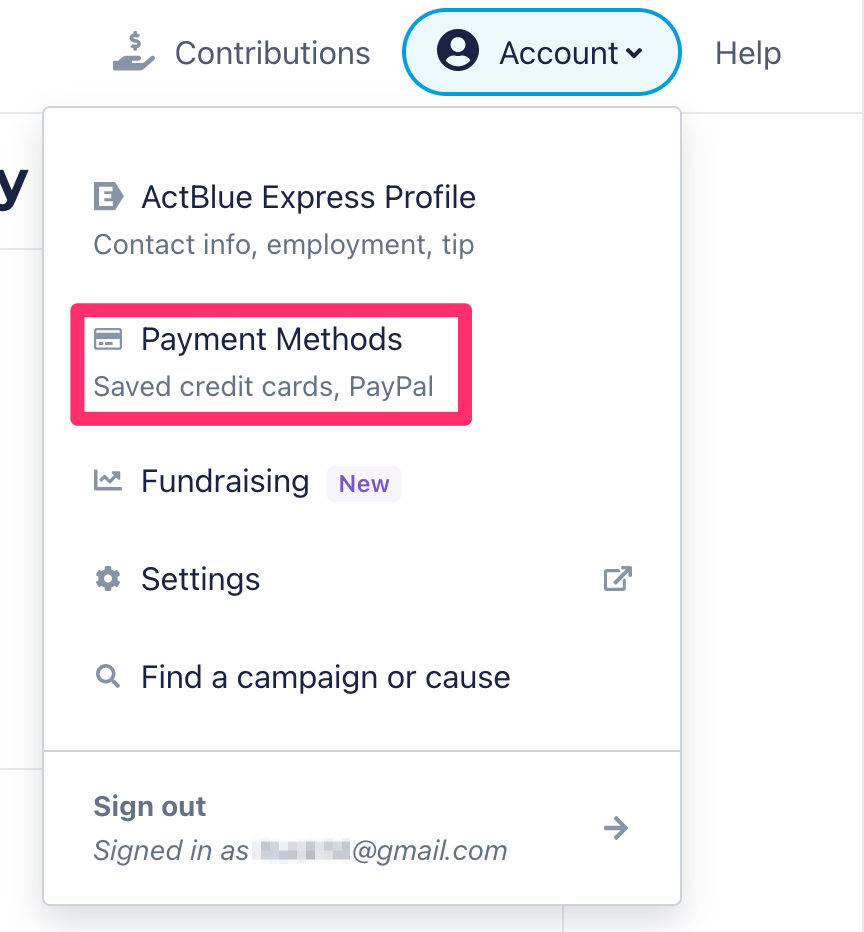Select the Fundraising menu entry
The height and width of the screenshot is (932, 864).
225,481
